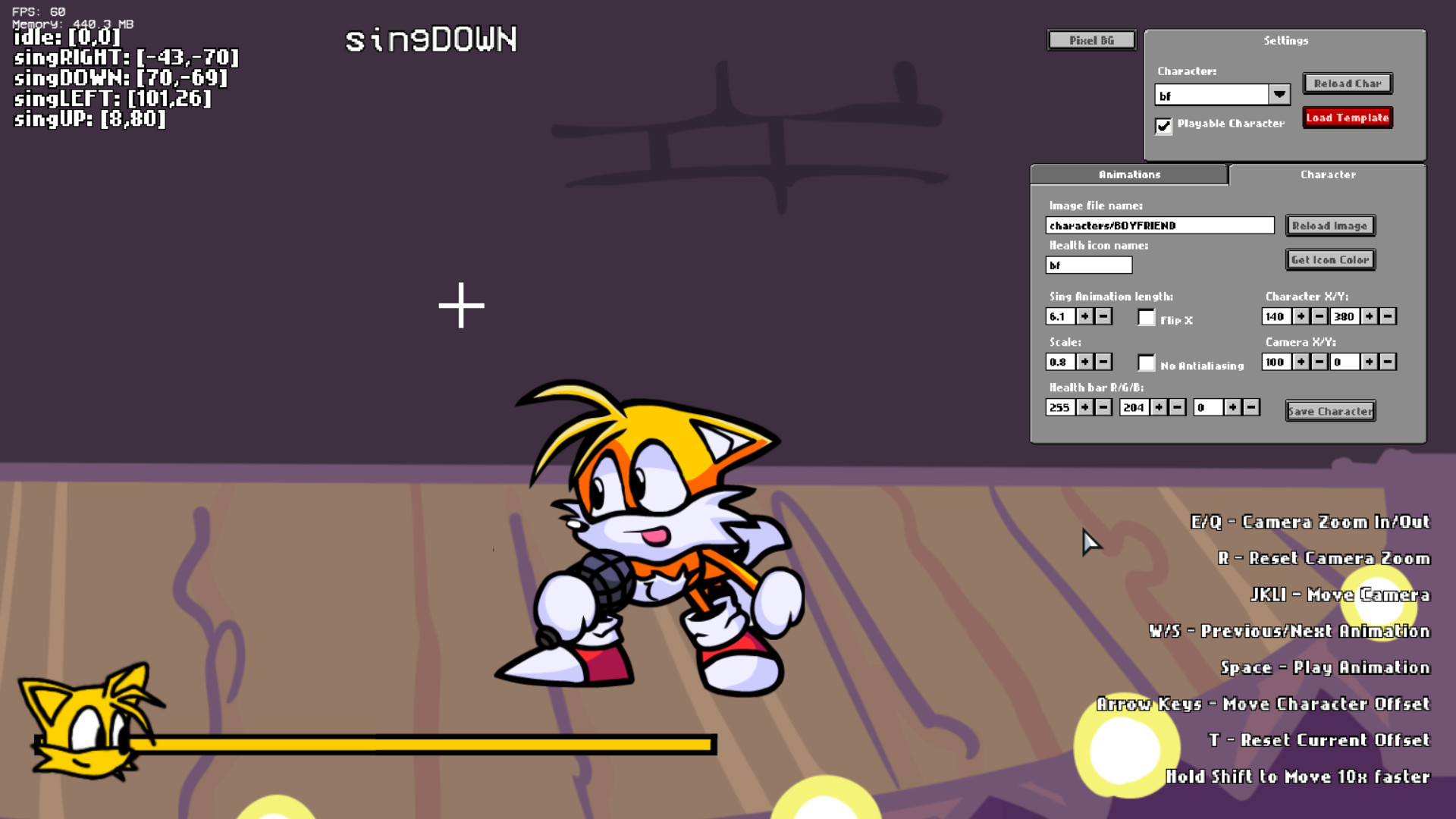Decrease Health bar red value with minus

click(1103, 407)
